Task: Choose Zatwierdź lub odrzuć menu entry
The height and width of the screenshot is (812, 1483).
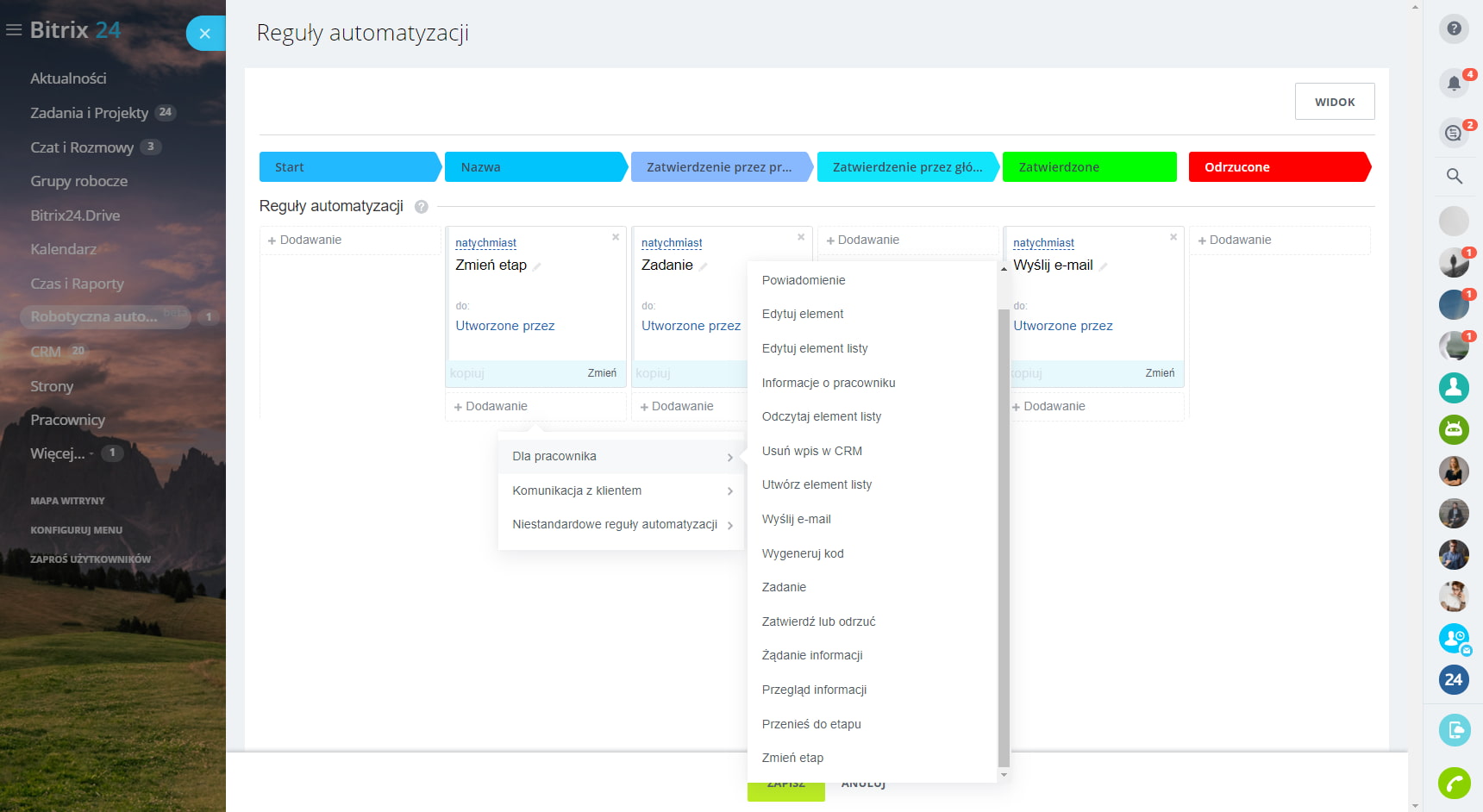Action: point(818,621)
